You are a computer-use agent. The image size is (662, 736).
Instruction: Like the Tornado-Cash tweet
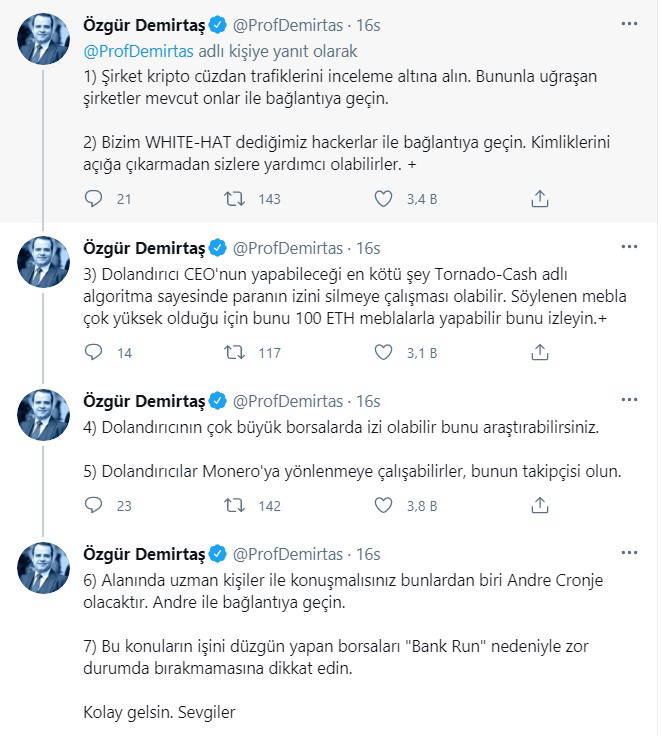(x=382, y=352)
